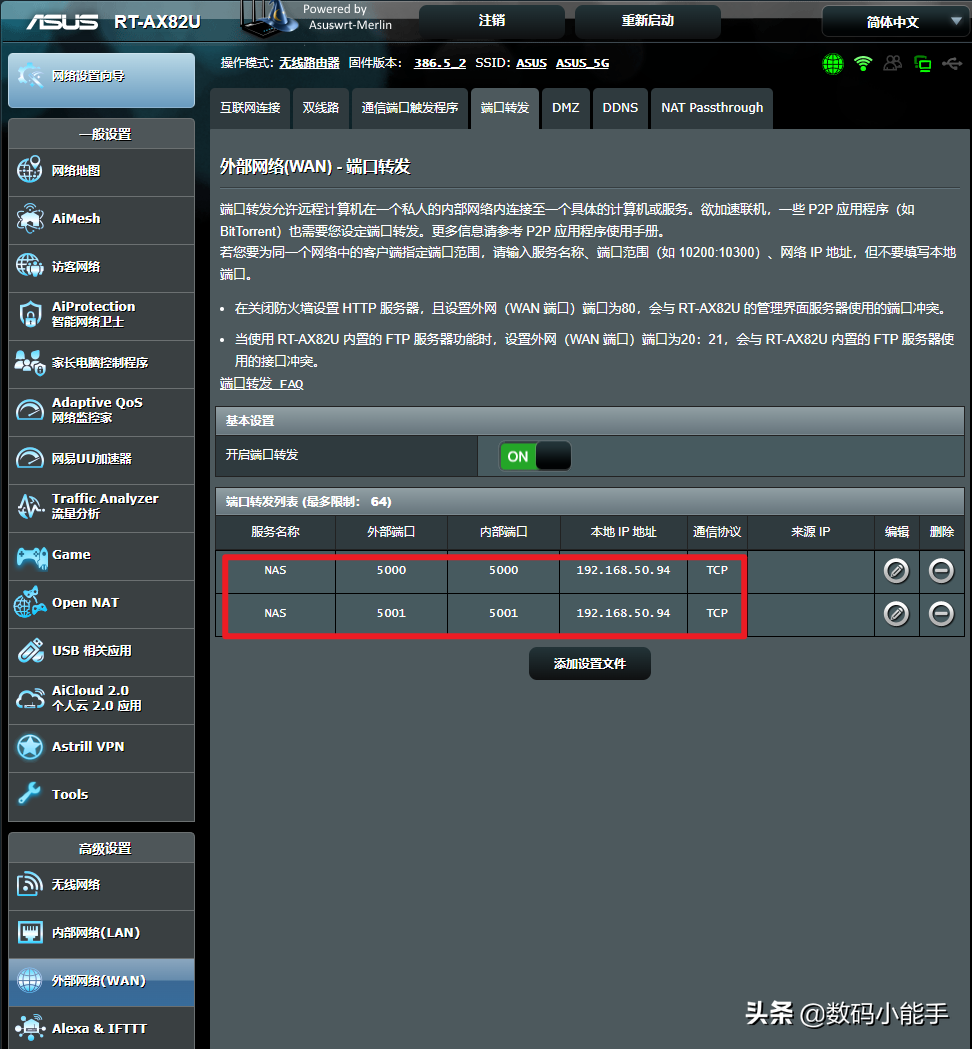Open Open NAT sidebar item
Image resolution: width=972 pixels, height=1049 pixels.
click(x=102, y=603)
